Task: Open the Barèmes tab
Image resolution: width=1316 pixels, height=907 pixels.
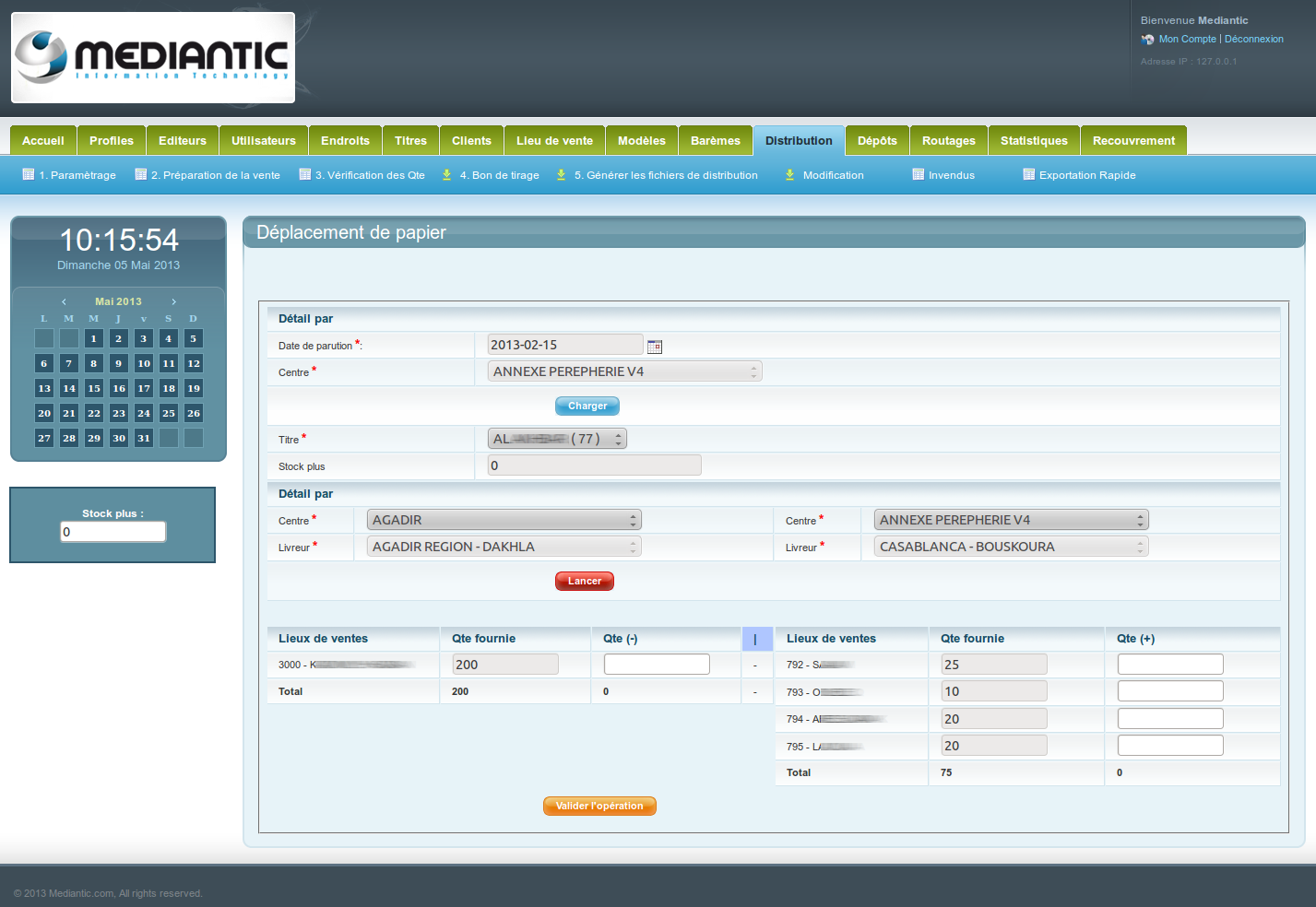Action: click(x=716, y=140)
